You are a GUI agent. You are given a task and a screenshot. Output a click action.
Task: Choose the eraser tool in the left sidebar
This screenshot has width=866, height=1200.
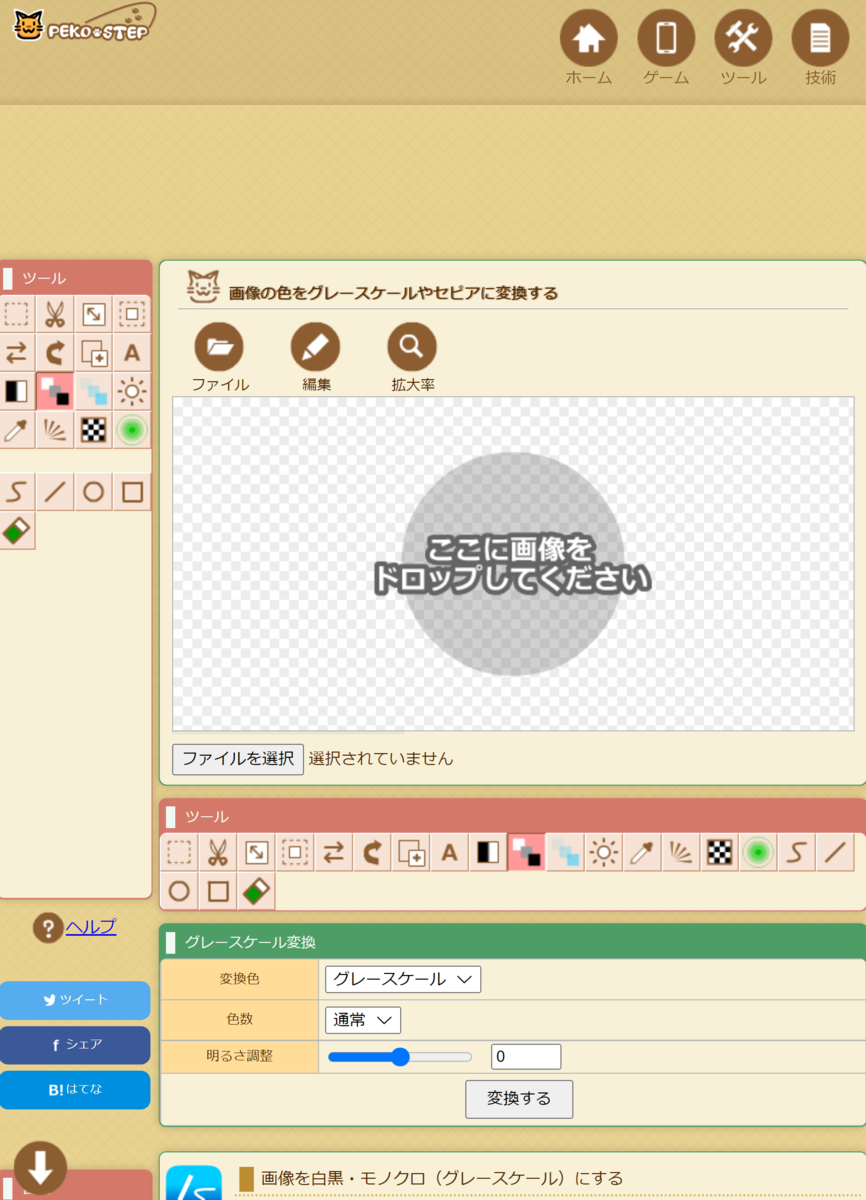16,531
